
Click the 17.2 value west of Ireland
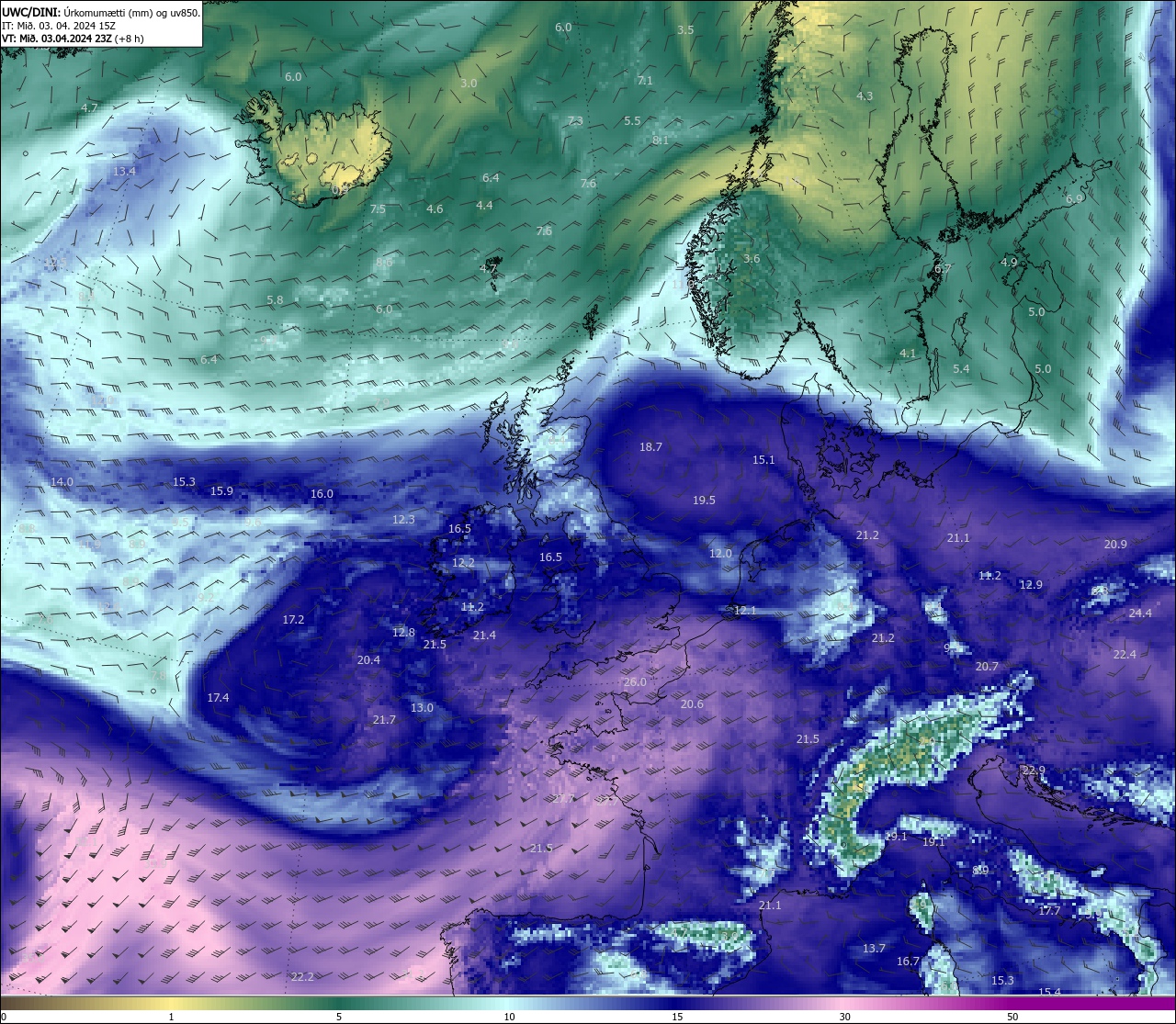[293, 621]
